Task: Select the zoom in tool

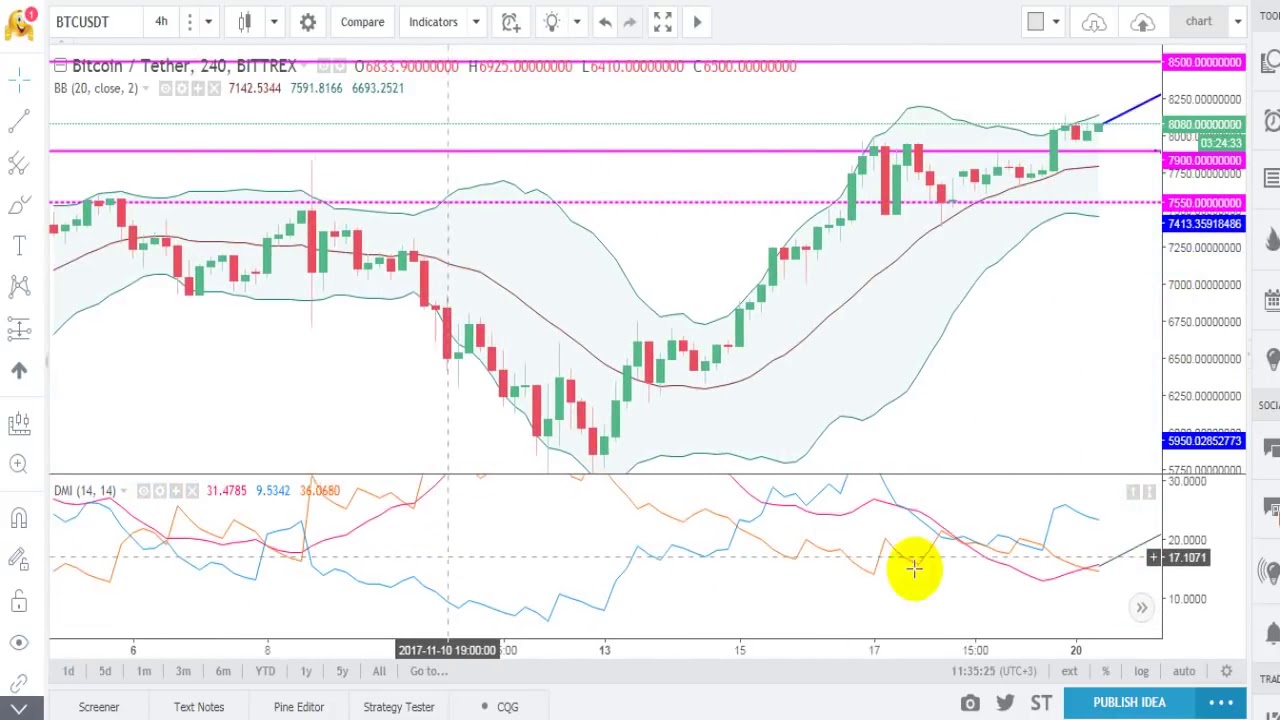Action: [19, 463]
